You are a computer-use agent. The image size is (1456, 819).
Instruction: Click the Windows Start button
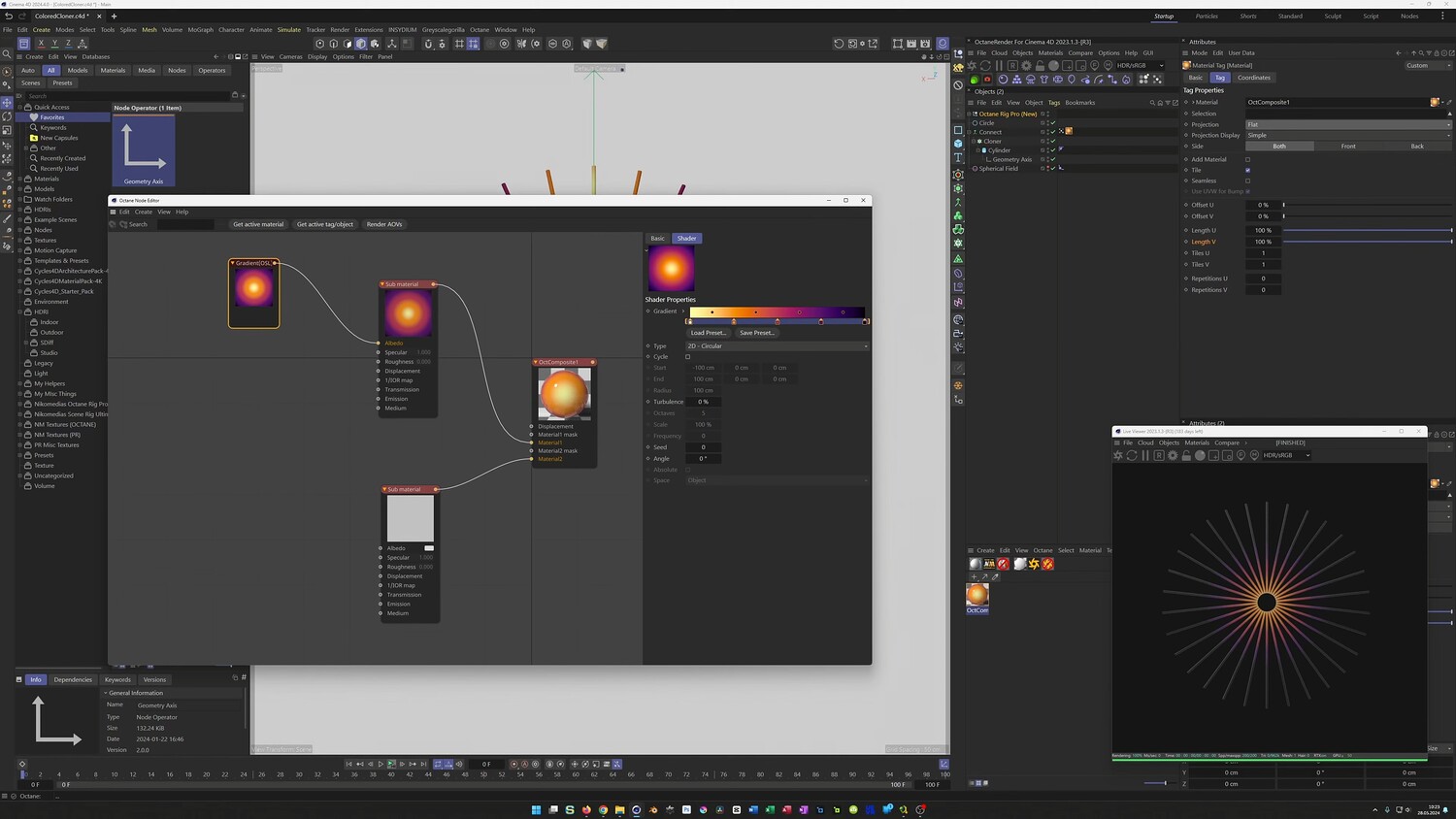pos(536,809)
